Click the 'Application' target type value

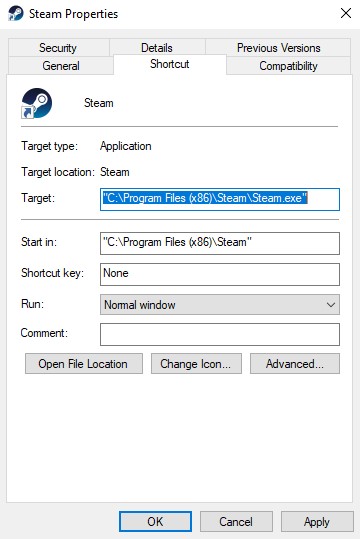pyautogui.click(x=126, y=146)
